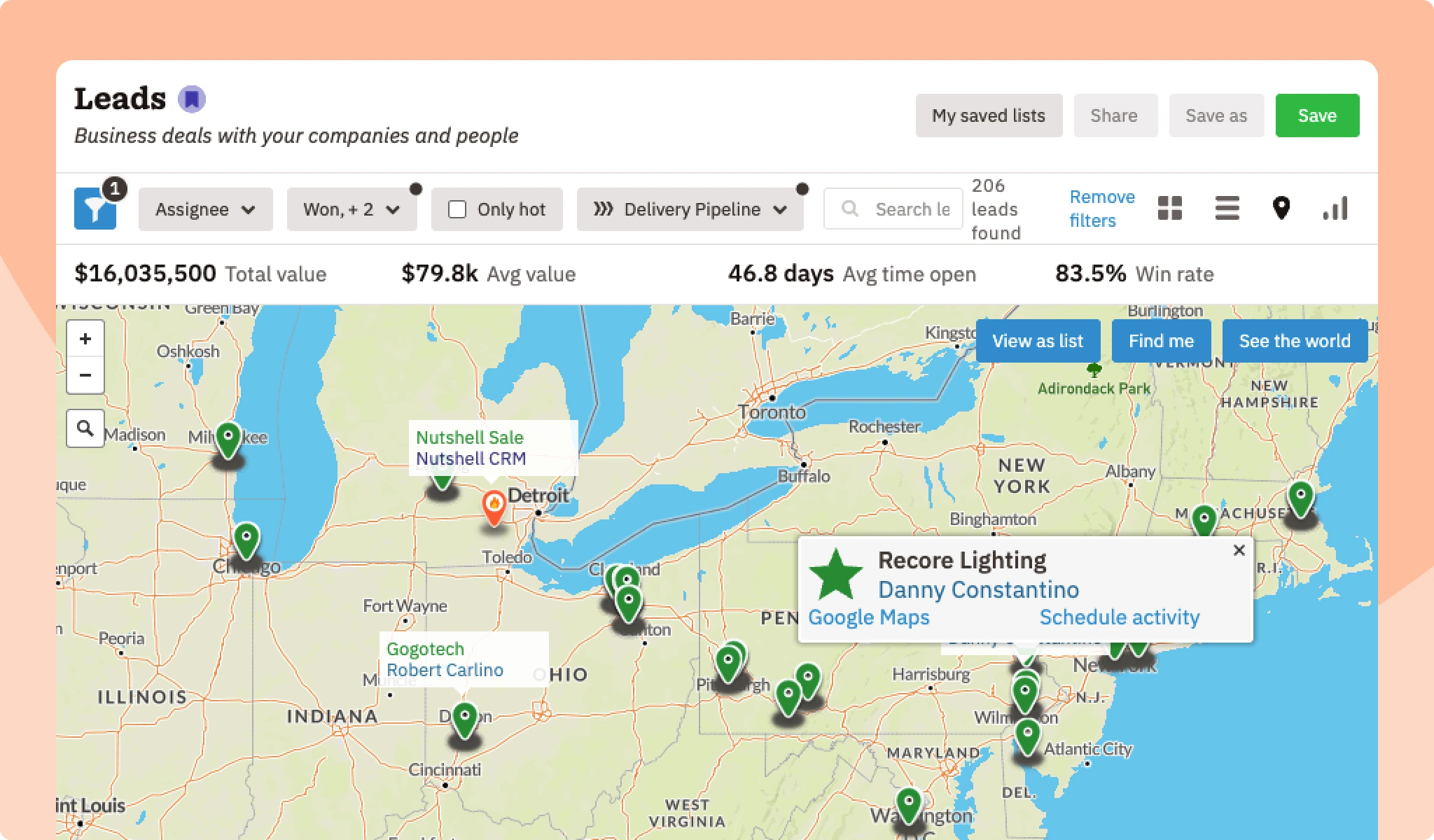Click the purple bookmark icon beside Leads
This screenshot has height=840, width=1434.
tap(191, 99)
